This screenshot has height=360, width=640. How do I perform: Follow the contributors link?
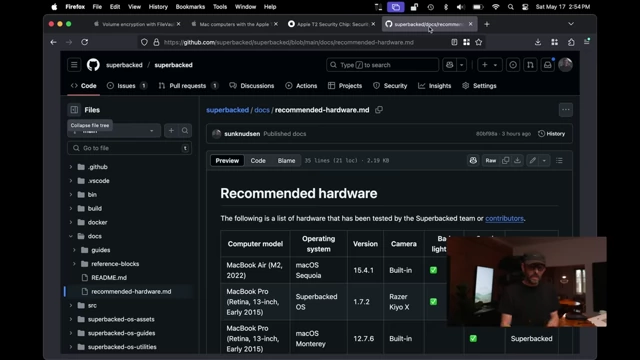[x=504, y=218]
